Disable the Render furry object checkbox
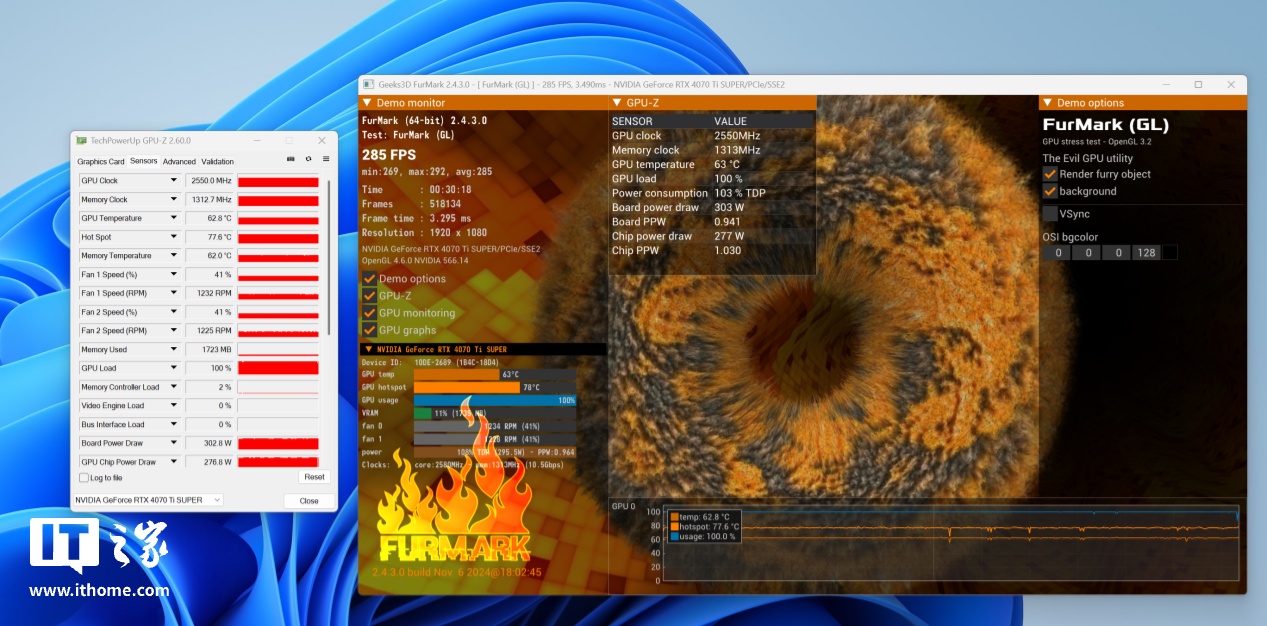The image size is (1267, 626). [x=1050, y=174]
